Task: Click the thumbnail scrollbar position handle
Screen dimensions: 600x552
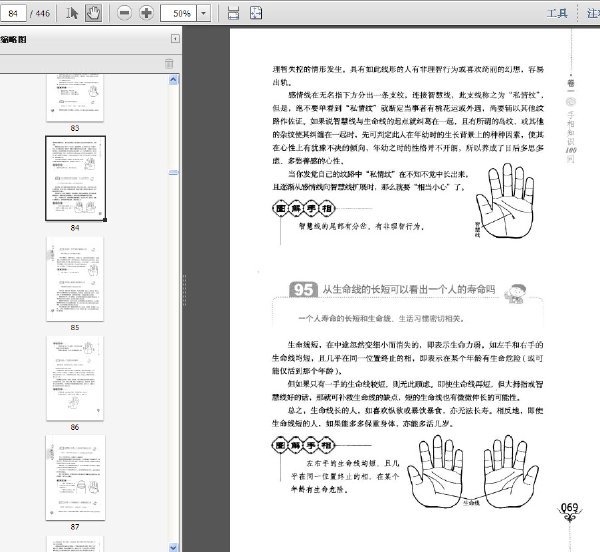Action: [173, 173]
